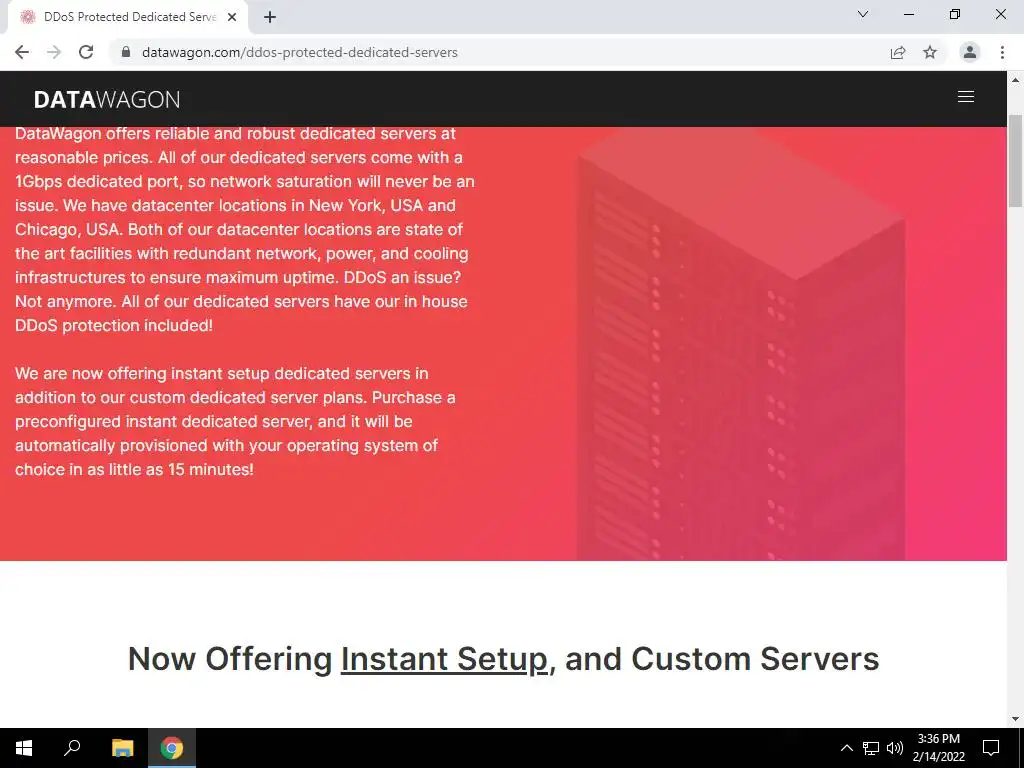Click the Chrome taskbar icon
1024x768 pixels.
pyautogui.click(x=172, y=748)
